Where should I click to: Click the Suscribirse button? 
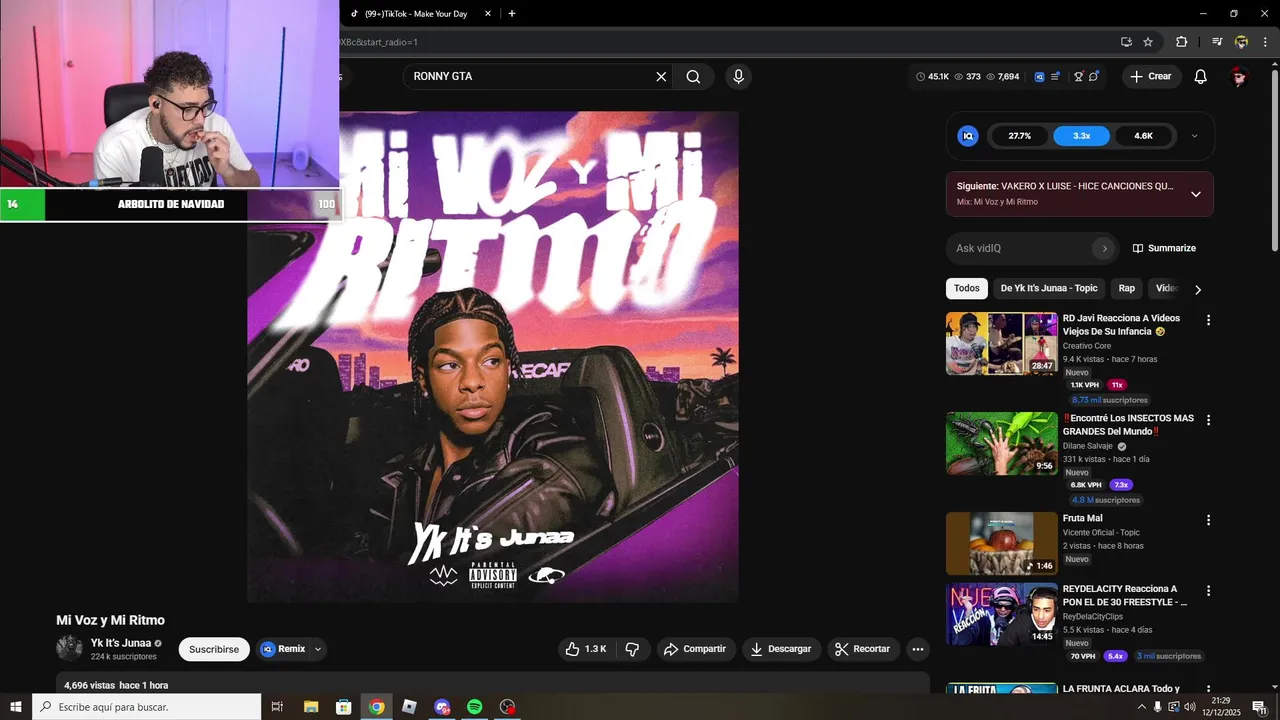pyautogui.click(x=214, y=649)
